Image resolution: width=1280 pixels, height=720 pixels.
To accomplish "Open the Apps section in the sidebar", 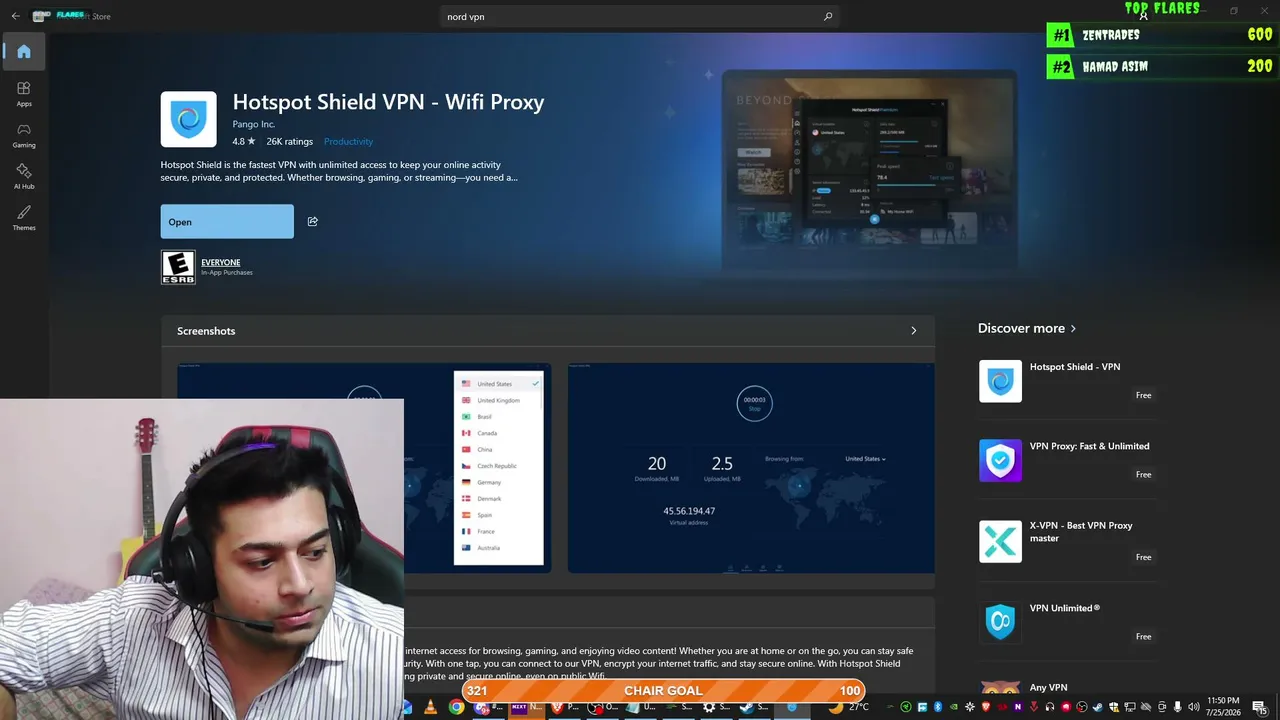I will (24, 94).
